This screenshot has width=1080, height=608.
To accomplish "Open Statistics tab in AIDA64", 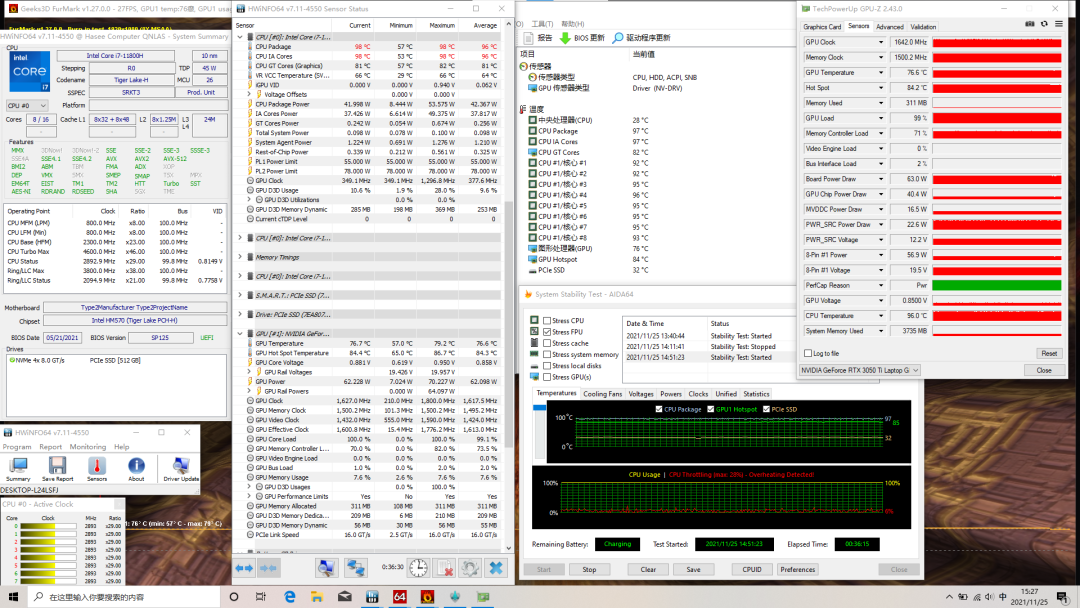I will [756, 394].
